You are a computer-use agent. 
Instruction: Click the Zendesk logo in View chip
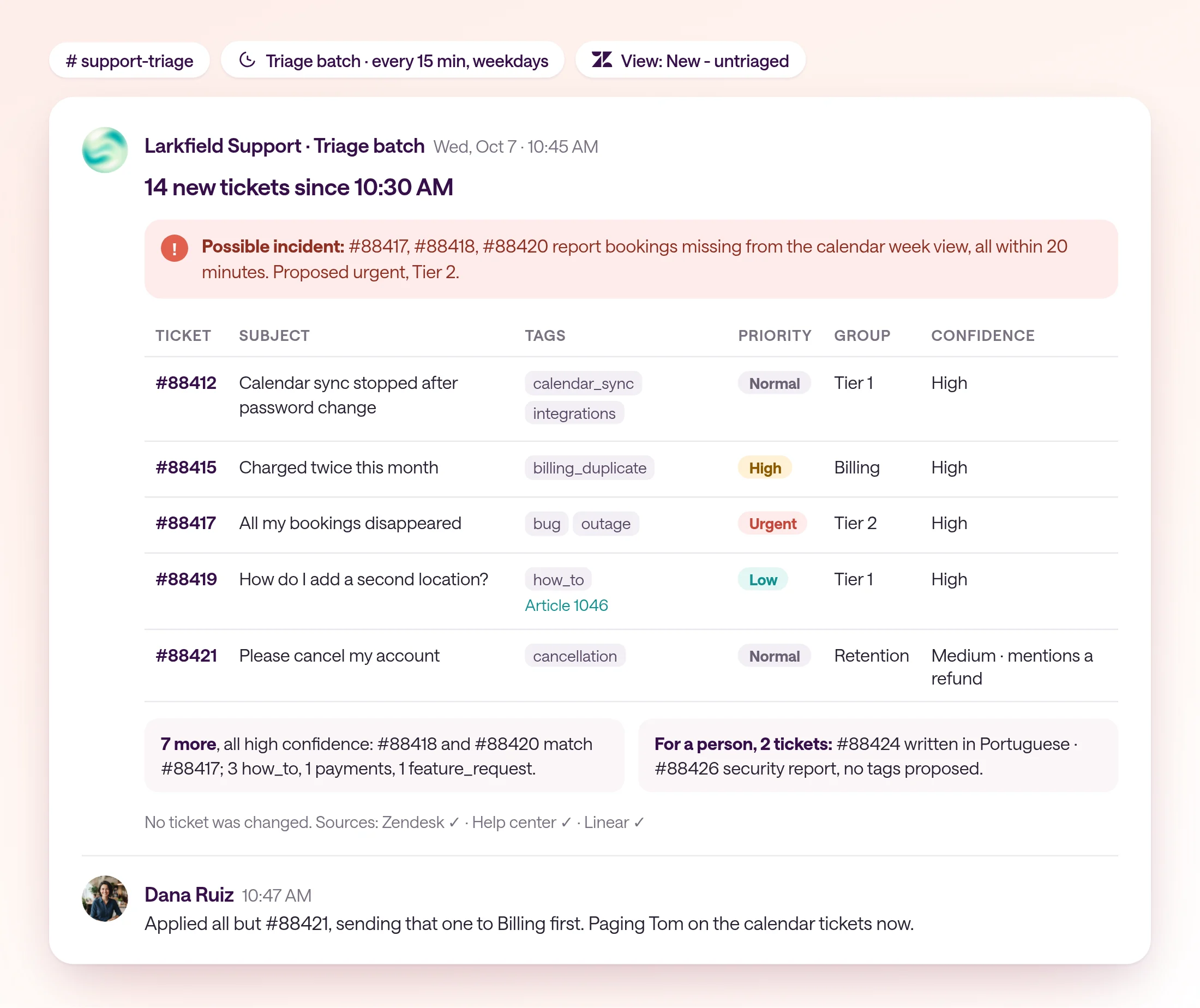pyautogui.click(x=602, y=59)
